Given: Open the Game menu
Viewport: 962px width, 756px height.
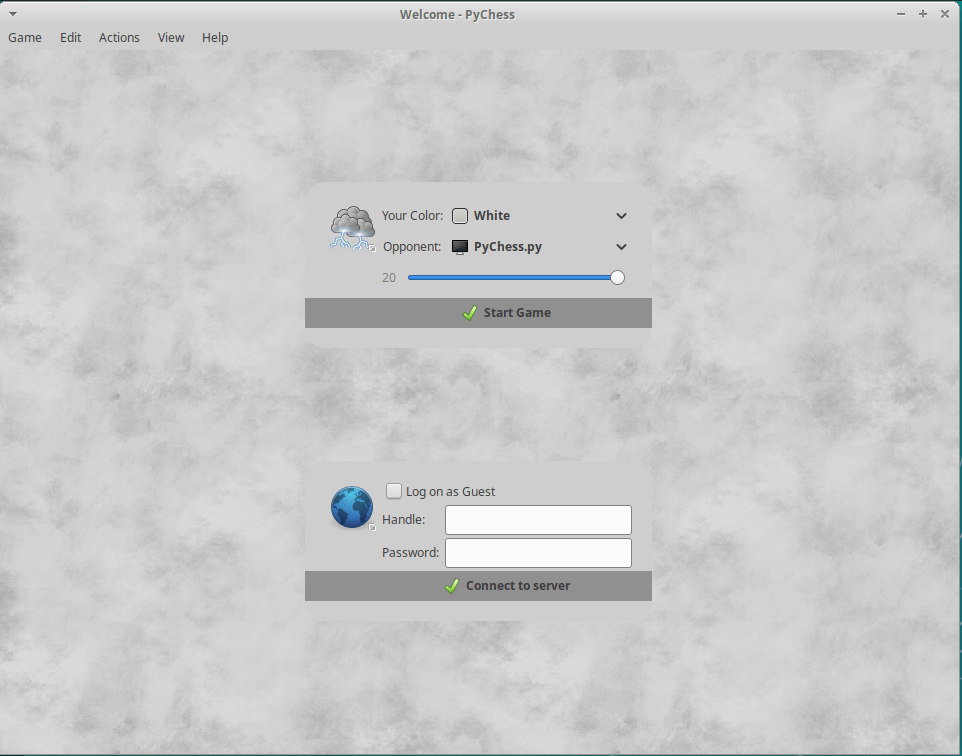Looking at the screenshot, I should pos(25,38).
